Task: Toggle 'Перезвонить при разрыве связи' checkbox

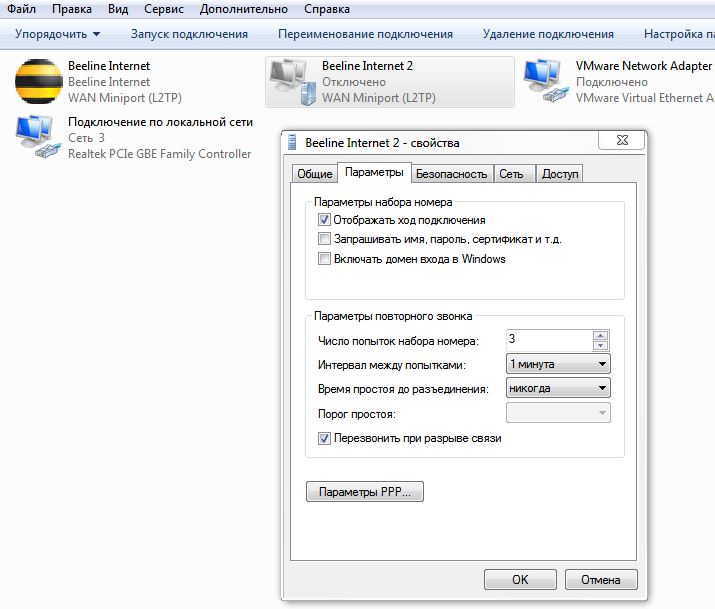Action: [324, 439]
